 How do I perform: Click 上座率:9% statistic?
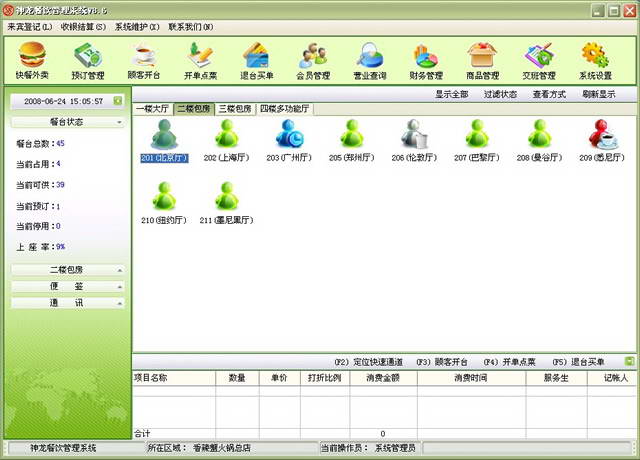coord(40,247)
